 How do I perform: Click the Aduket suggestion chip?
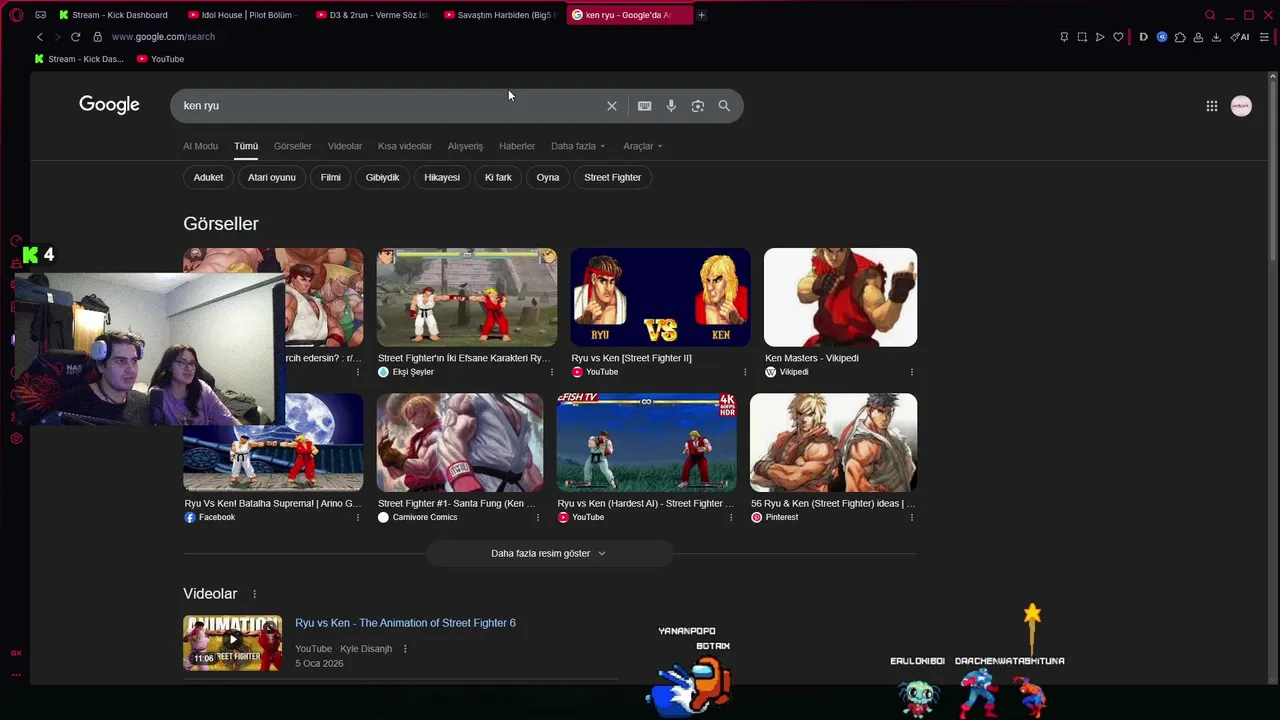pyautogui.click(x=208, y=177)
